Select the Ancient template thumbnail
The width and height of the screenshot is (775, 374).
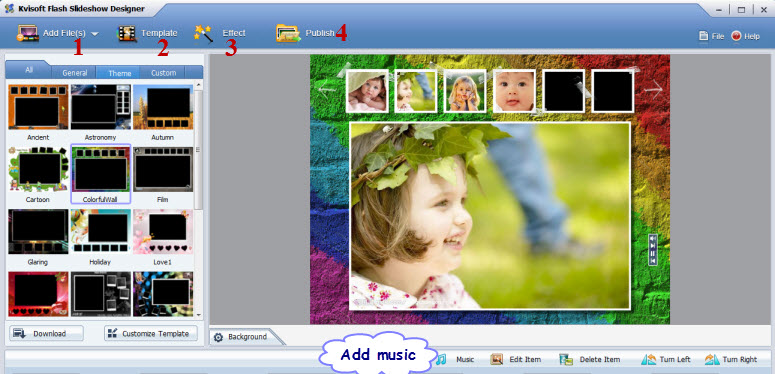click(38, 107)
